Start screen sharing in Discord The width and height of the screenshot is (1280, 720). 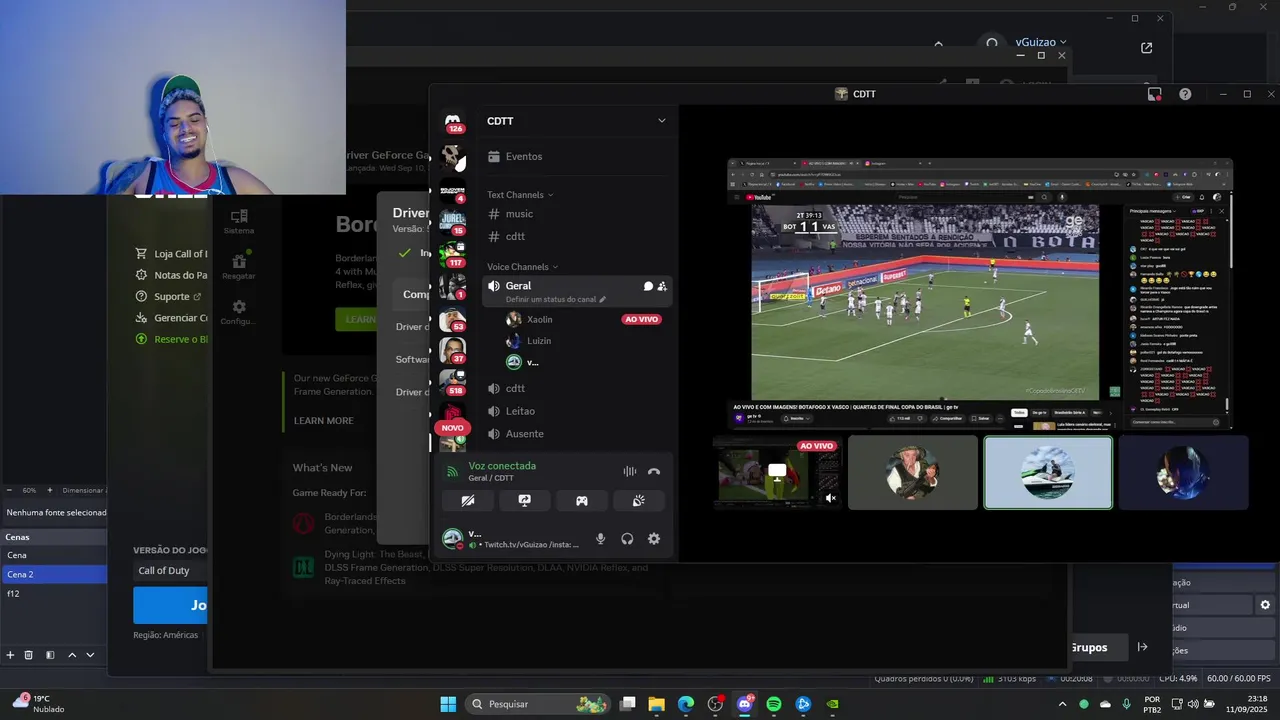coord(525,500)
